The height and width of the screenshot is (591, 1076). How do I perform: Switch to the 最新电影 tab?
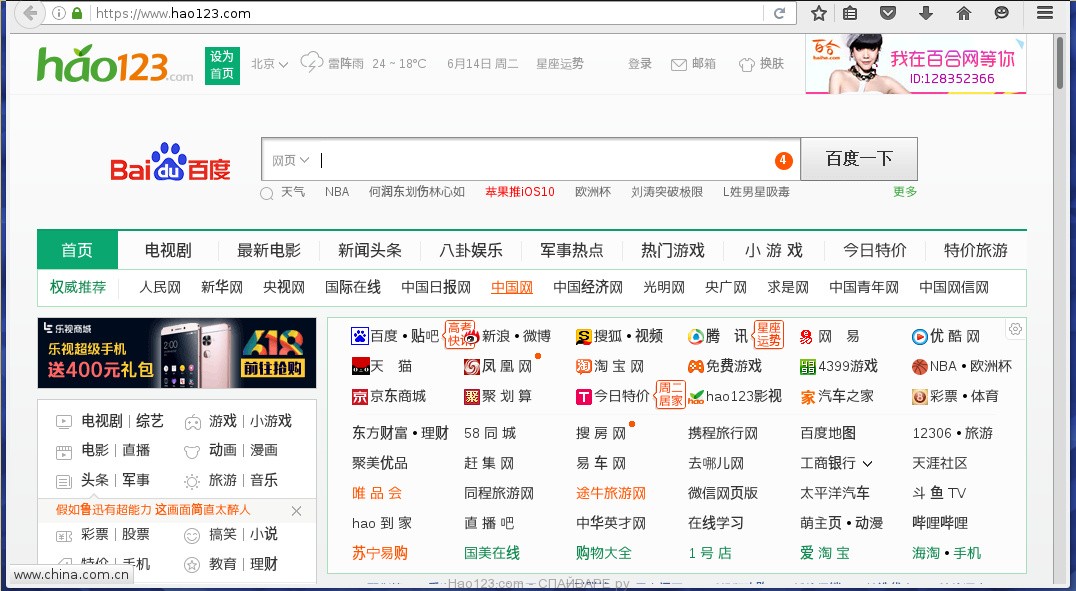coord(269,251)
